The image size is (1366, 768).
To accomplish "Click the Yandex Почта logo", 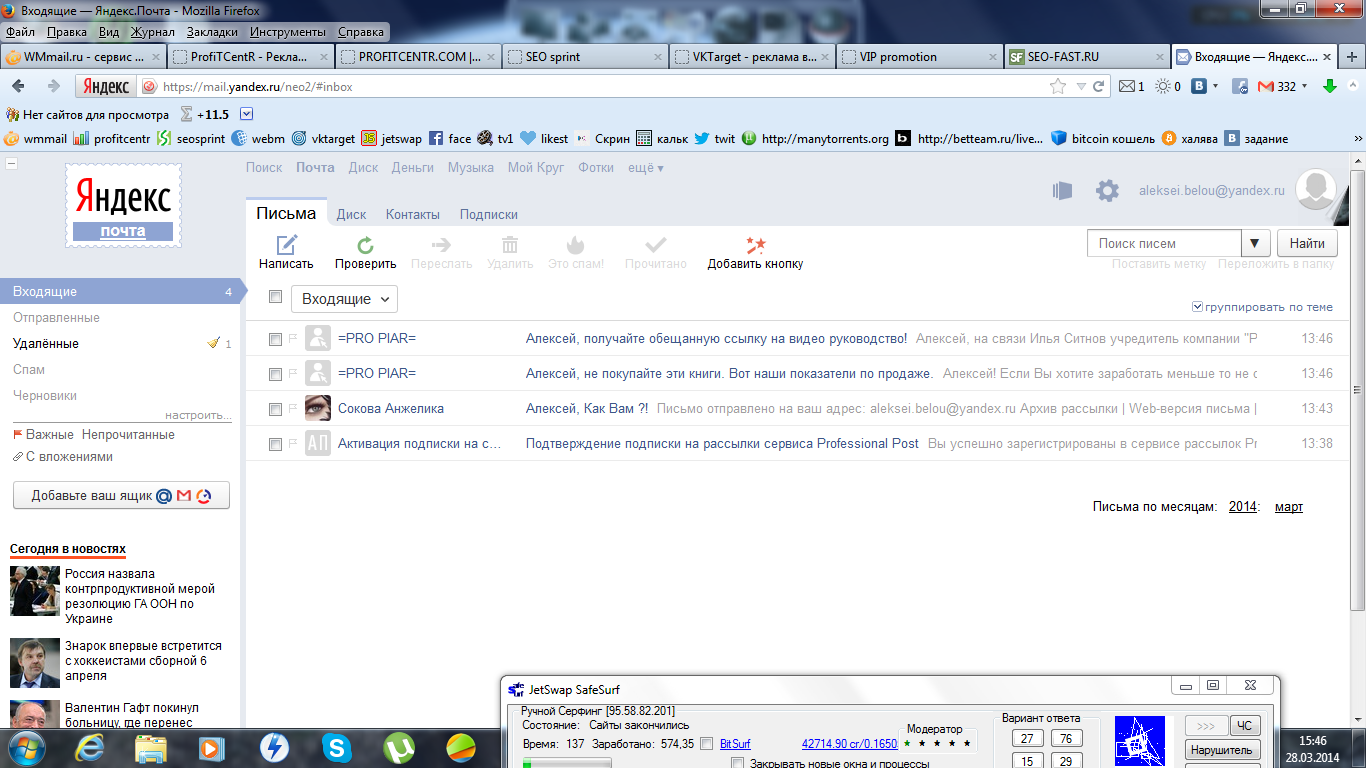I will coord(123,206).
